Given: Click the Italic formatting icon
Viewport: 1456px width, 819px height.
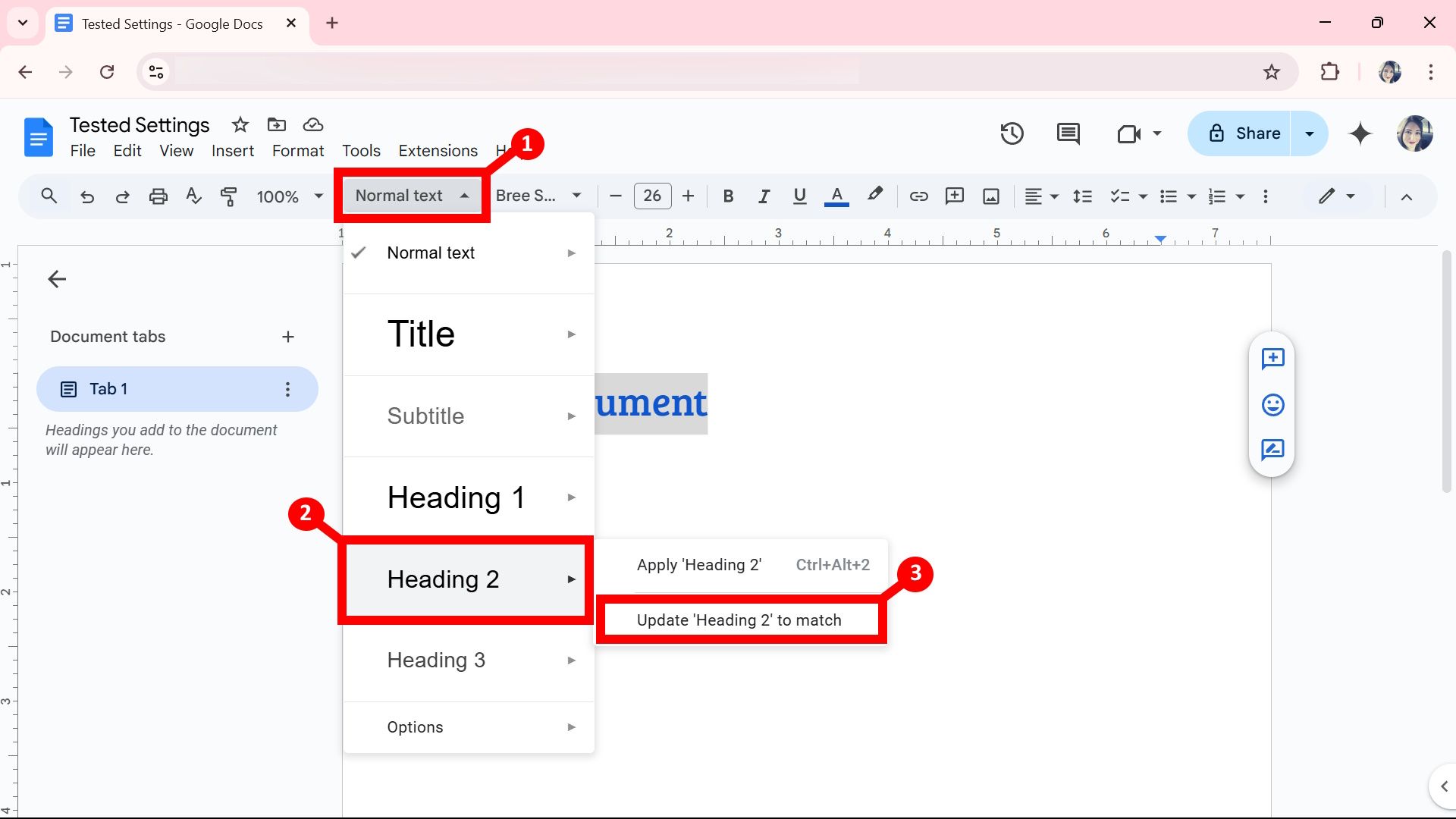Looking at the screenshot, I should [x=763, y=196].
